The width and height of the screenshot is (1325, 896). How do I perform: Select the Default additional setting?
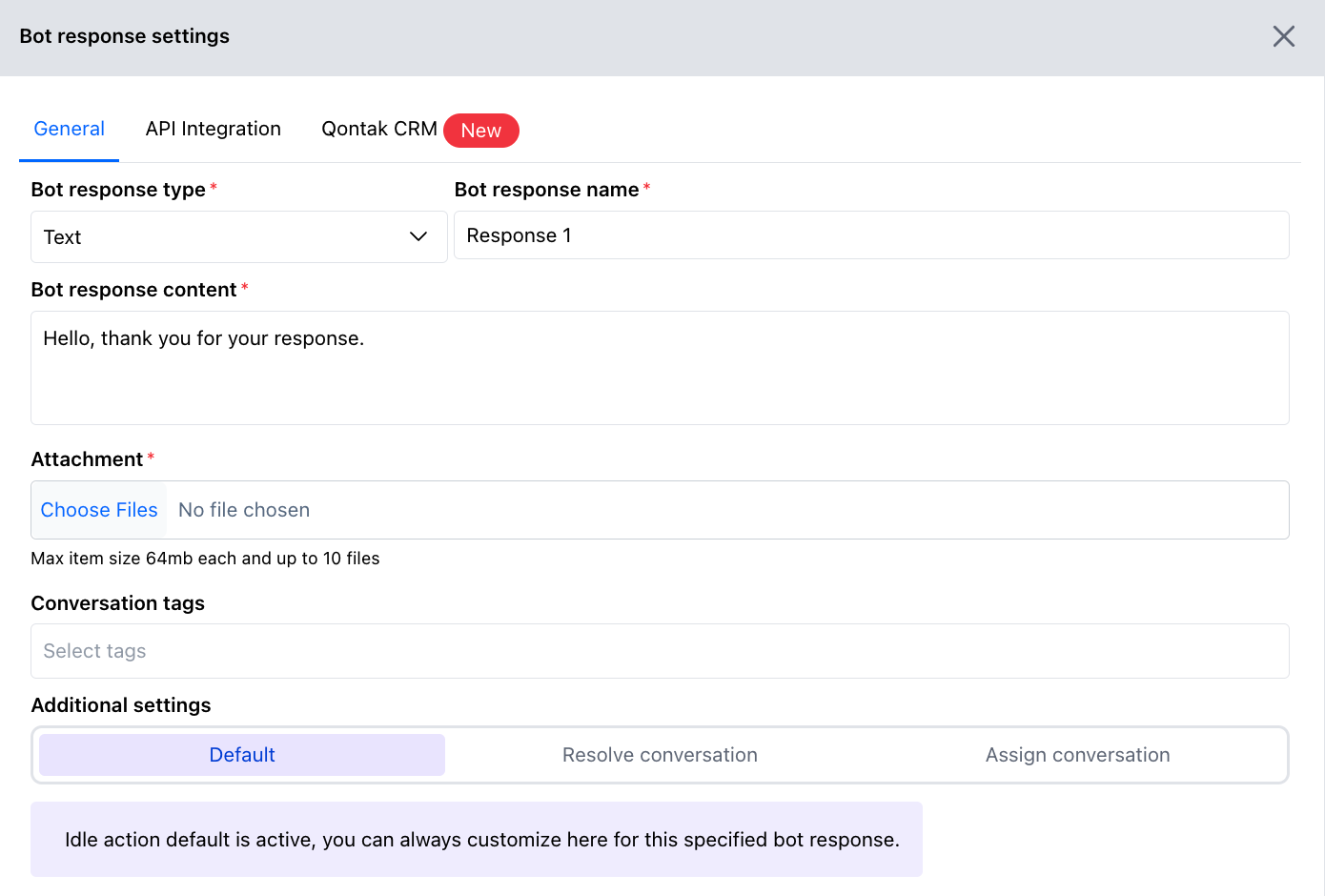241,754
